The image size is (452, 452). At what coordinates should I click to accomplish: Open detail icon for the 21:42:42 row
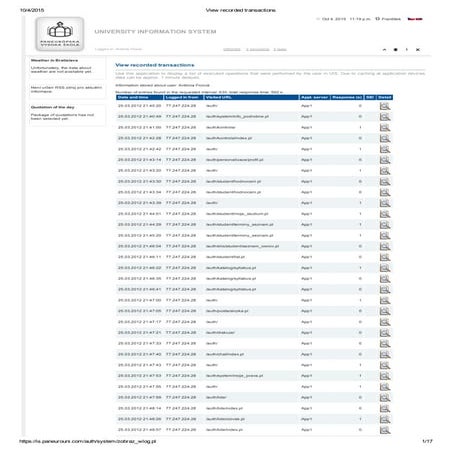coord(385,149)
